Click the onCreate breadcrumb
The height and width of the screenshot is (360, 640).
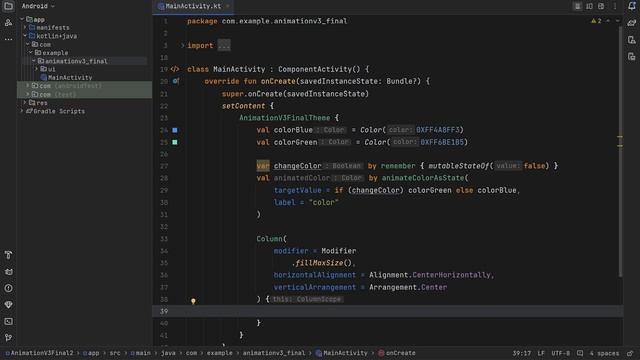[397, 353]
